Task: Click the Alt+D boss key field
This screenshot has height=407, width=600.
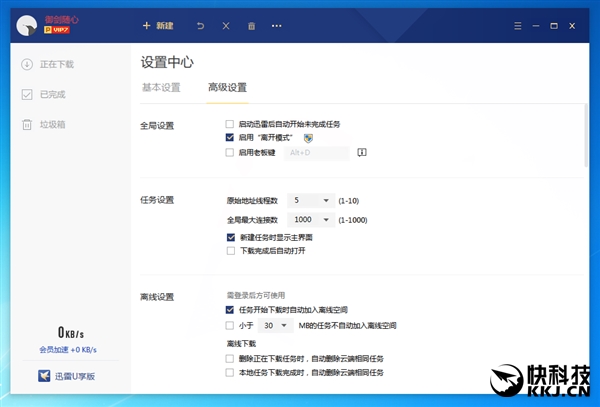Action: click(316, 153)
